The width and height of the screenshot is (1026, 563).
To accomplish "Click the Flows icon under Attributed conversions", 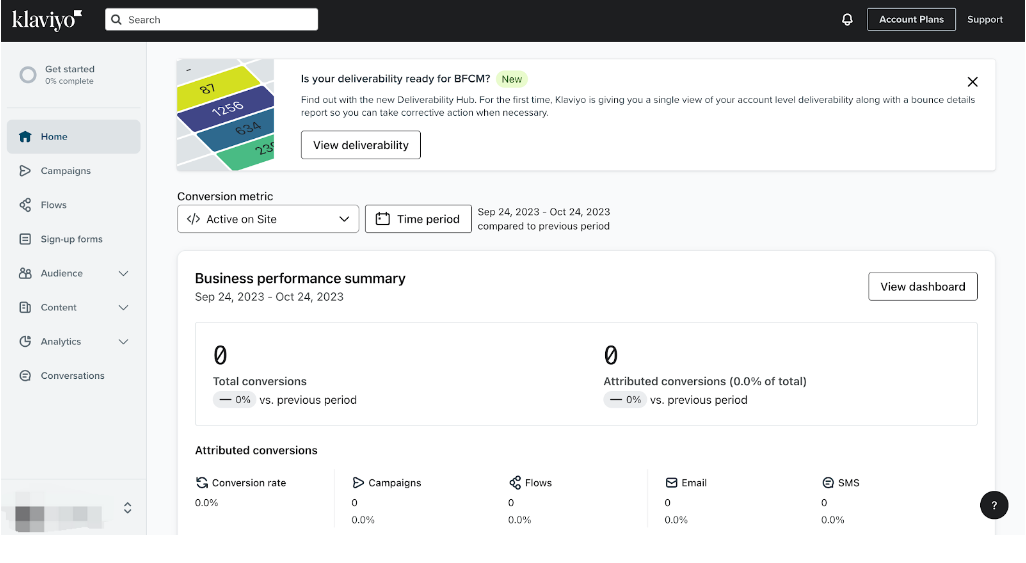I will (x=515, y=482).
